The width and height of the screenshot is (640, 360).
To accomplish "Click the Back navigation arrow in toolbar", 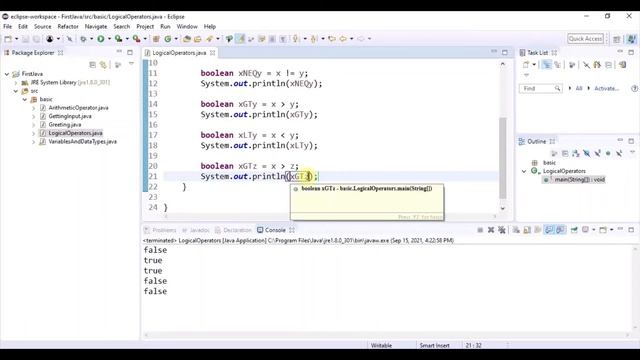I will [343, 39].
